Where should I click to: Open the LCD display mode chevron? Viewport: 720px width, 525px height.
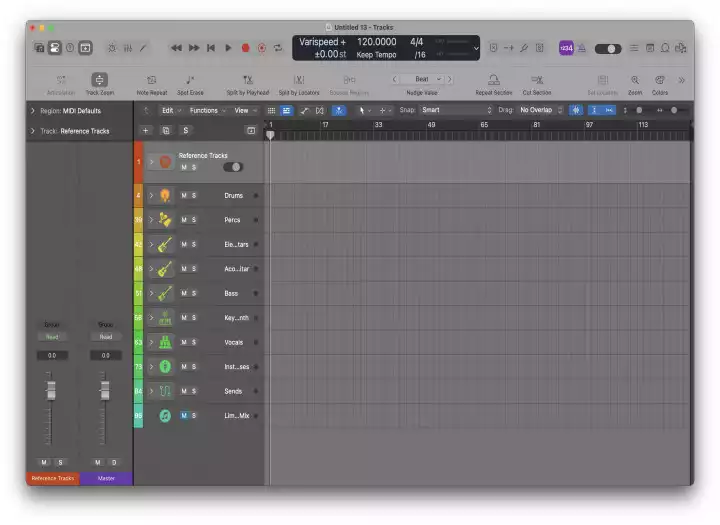pyautogui.click(x=476, y=48)
